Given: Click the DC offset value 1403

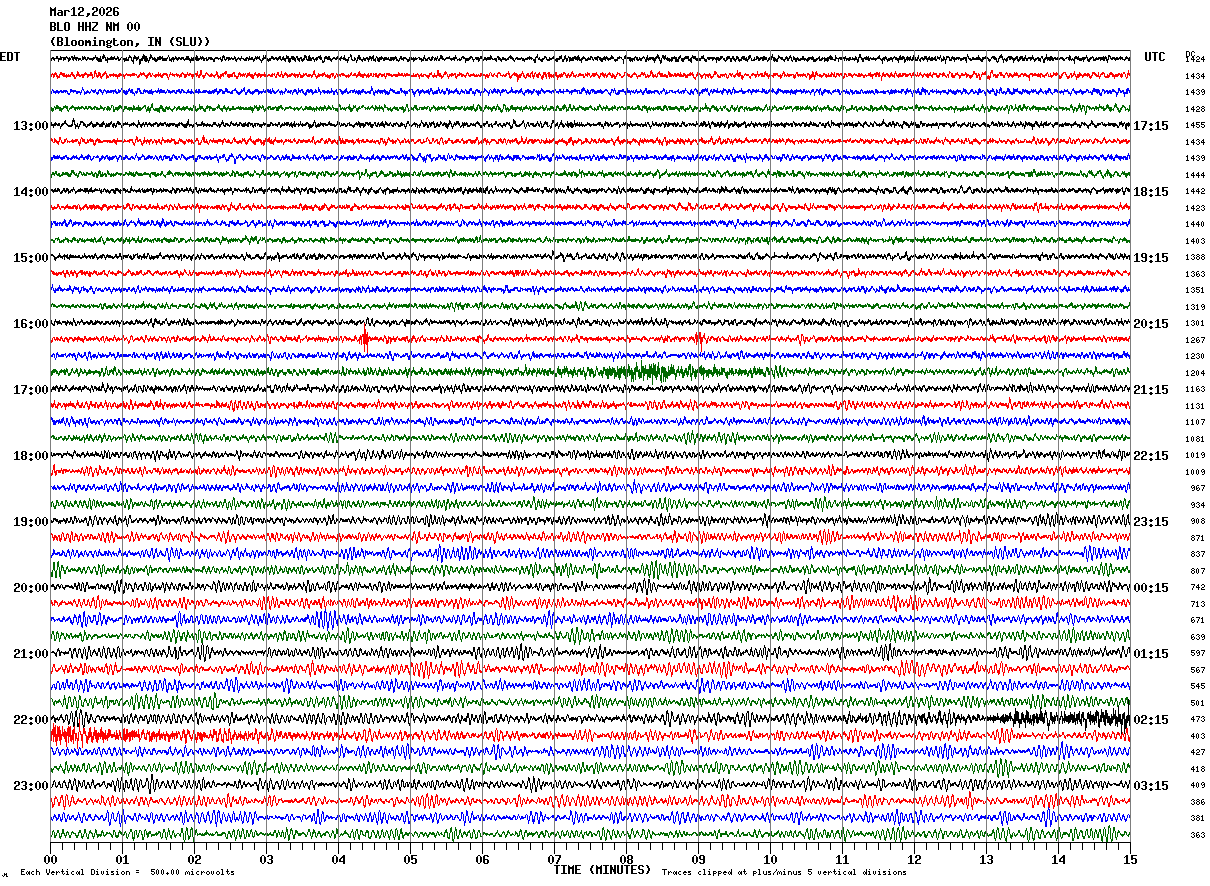Looking at the screenshot, I should [1195, 241].
